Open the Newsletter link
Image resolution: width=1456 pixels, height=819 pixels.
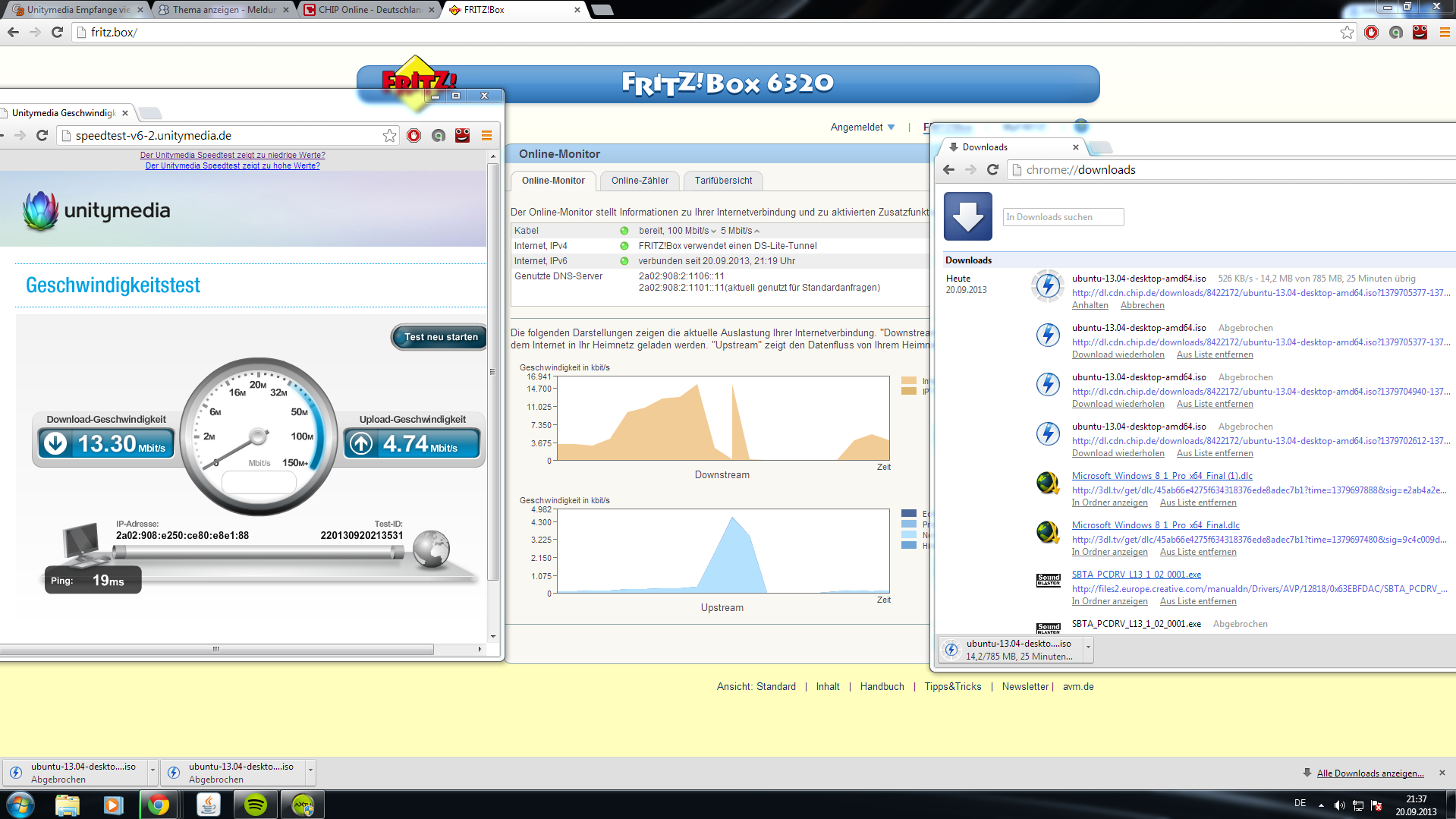pos(1025,686)
